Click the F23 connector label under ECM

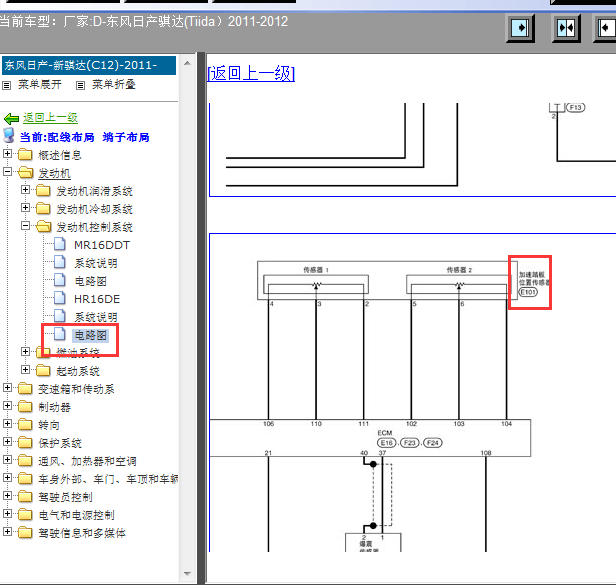pos(410,443)
